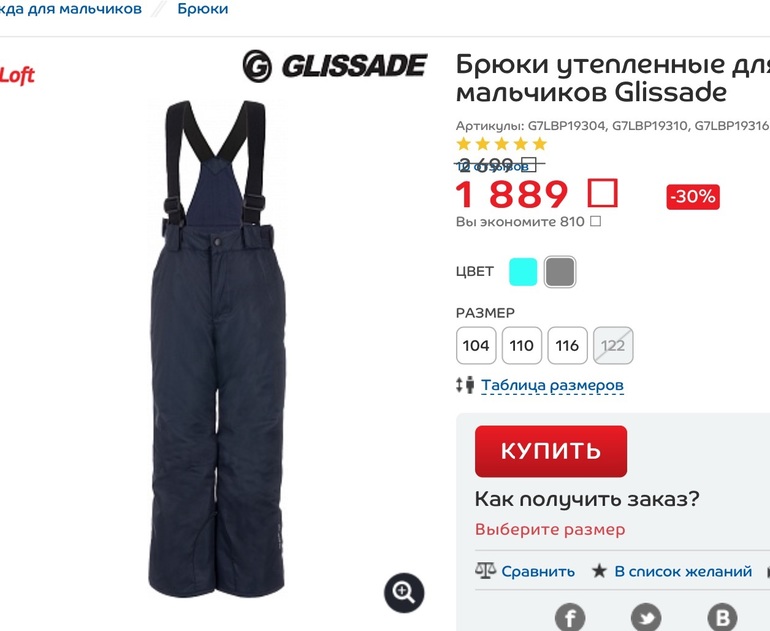Select size 110
Image resolution: width=770 pixels, height=631 pixels.
point(522,345)
